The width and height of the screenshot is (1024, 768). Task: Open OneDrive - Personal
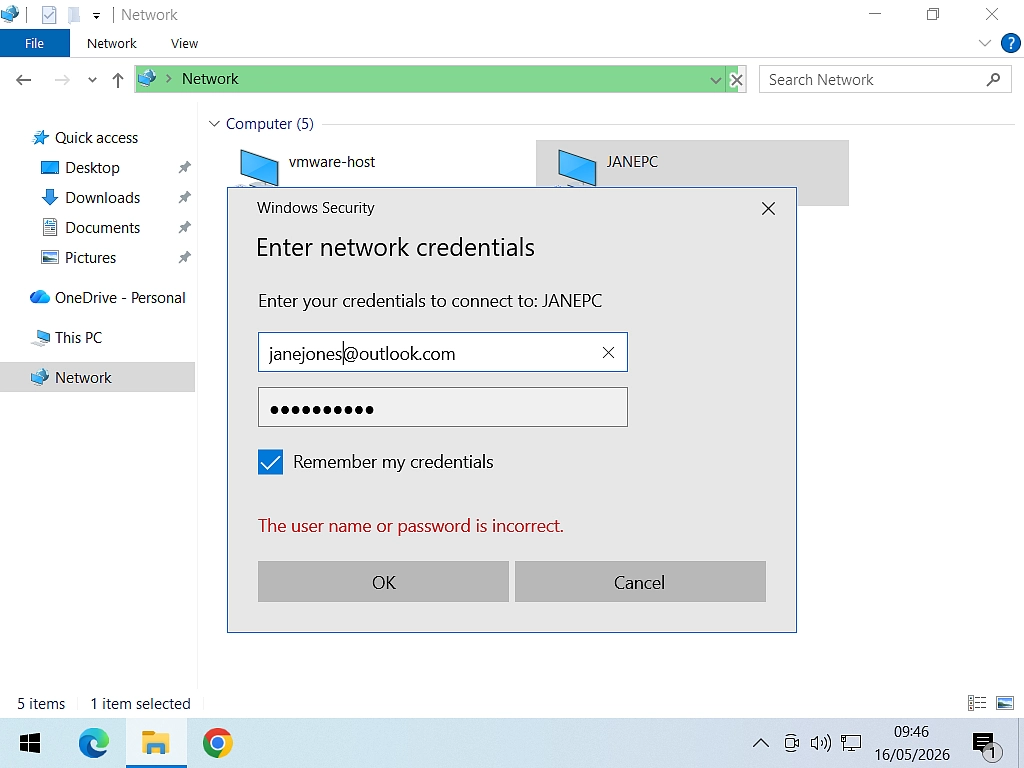click(120, 298)
